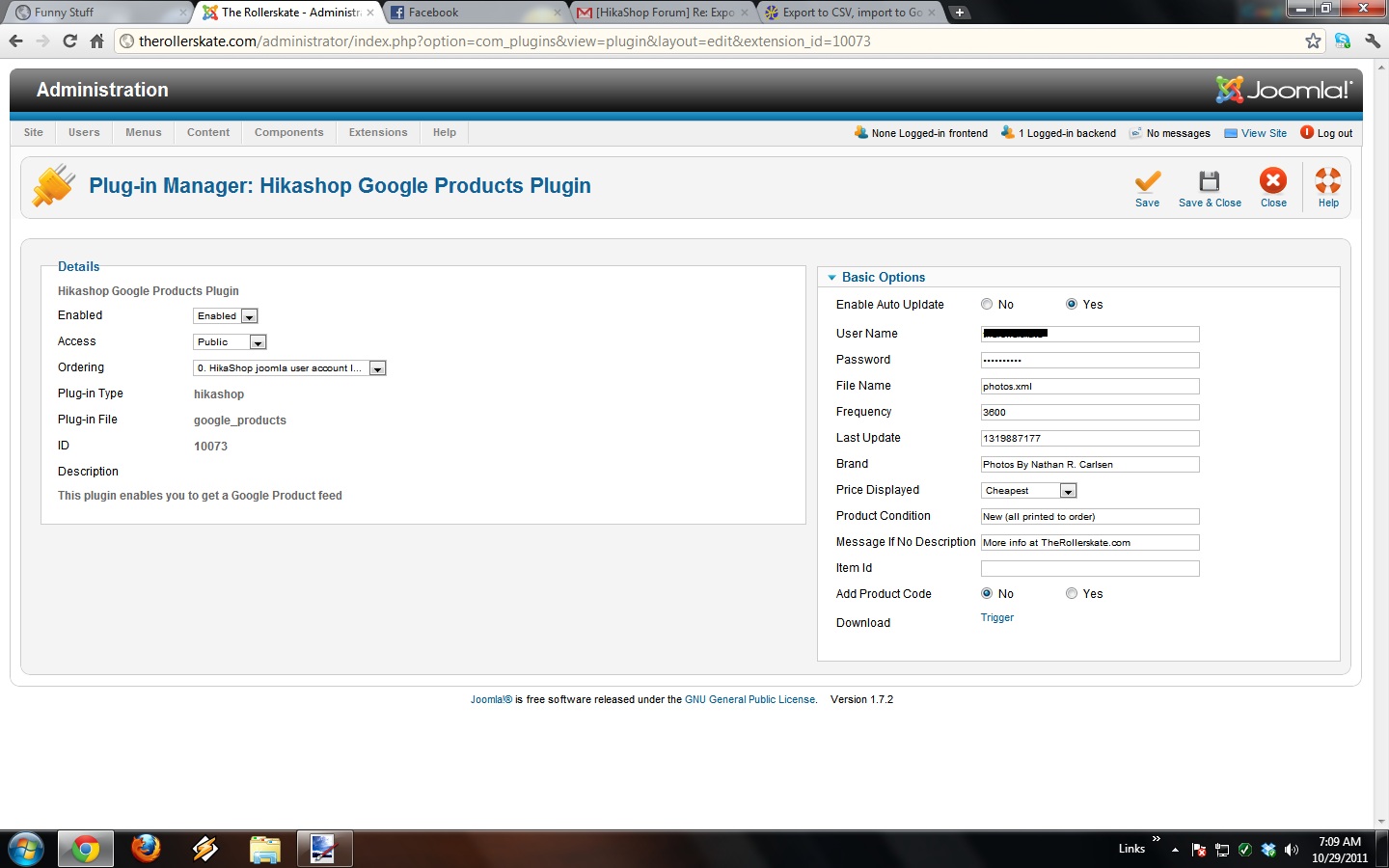
Task: Open the Price Displayed dropdown
Action: [x=1028, y=491]
